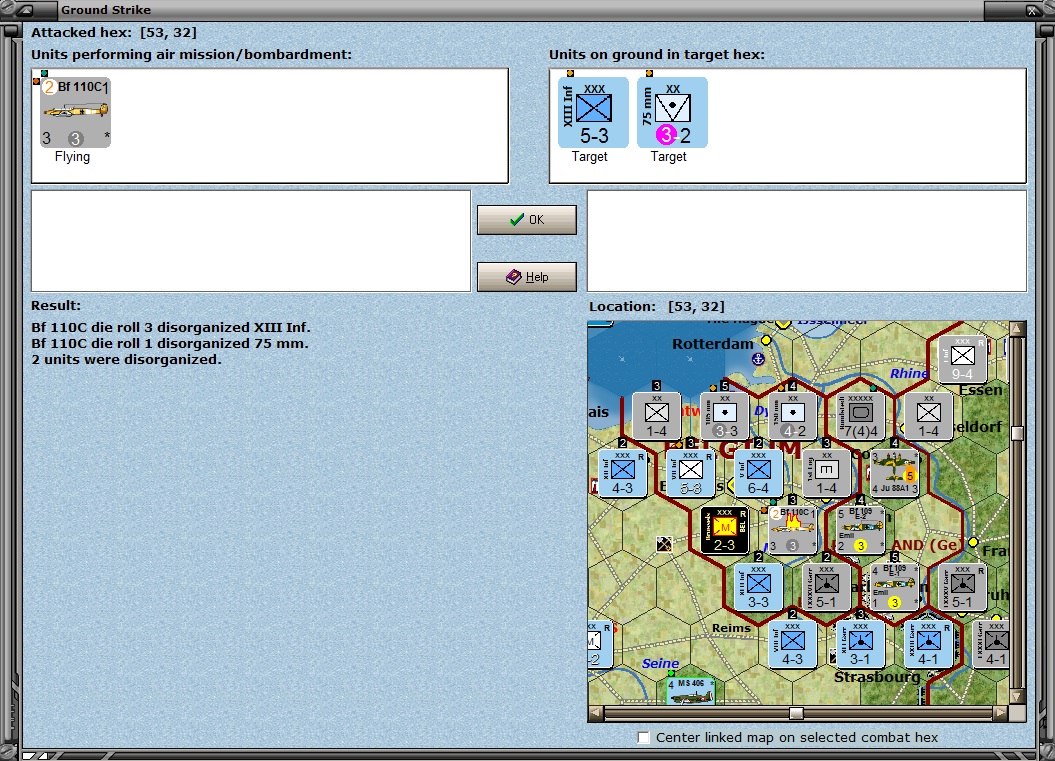Select the M.S. 406 aircraft counter
This screenshot has height=761, width=1055.
tap(690, 691)
